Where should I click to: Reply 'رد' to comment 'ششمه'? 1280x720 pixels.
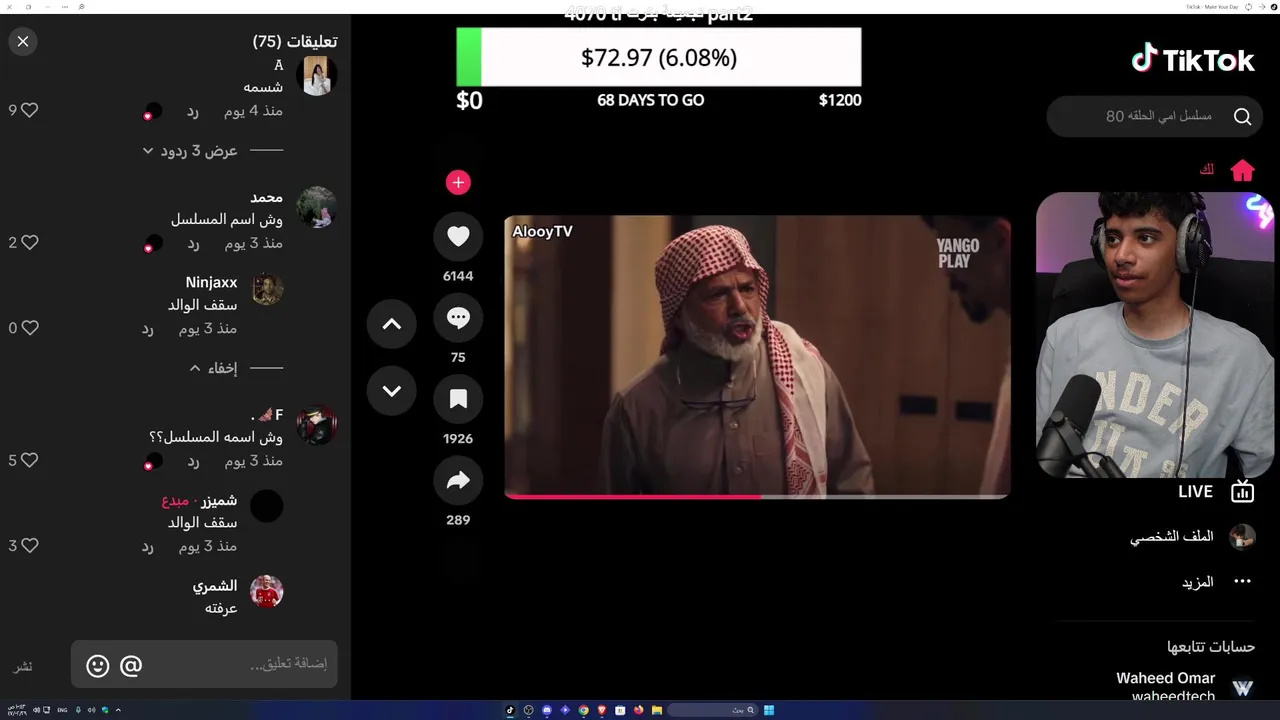pos(194,111)
